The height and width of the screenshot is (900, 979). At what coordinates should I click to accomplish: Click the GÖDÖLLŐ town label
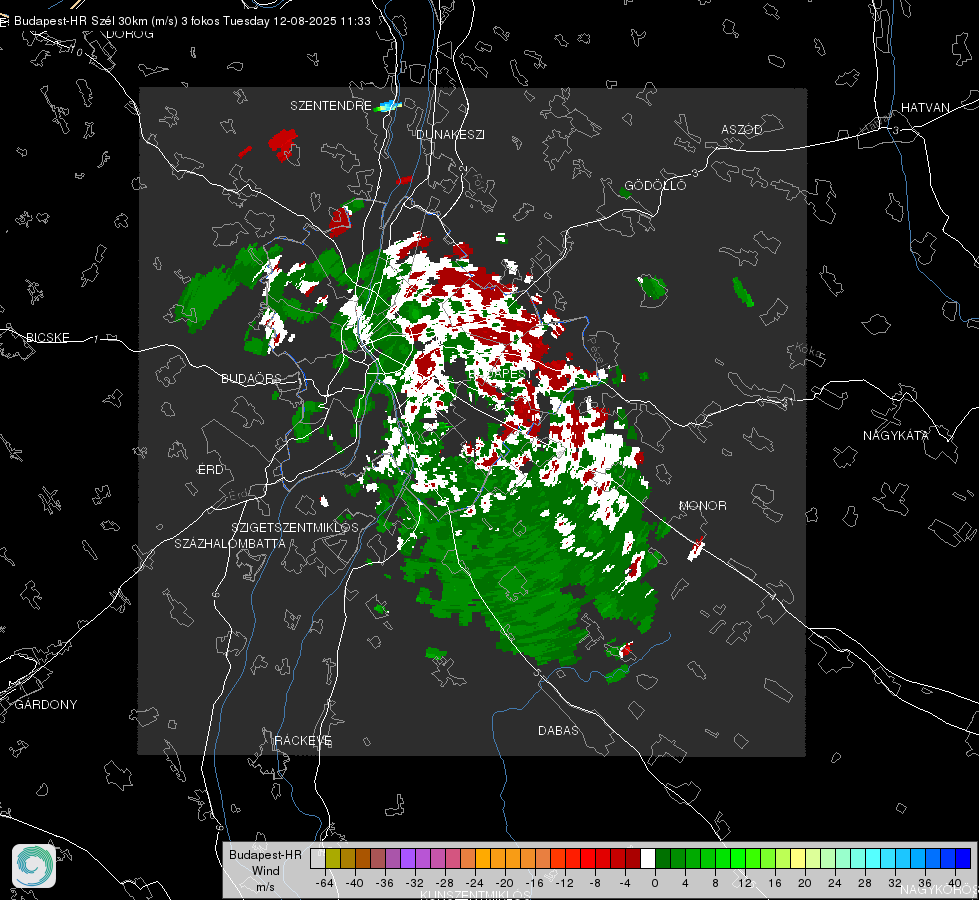[655, 185]
